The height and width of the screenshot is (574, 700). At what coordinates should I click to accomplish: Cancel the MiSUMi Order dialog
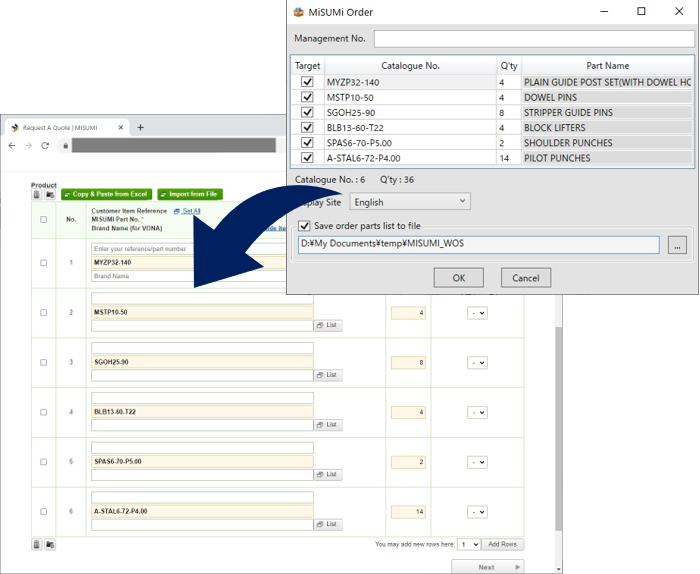(x=526, y=278)
